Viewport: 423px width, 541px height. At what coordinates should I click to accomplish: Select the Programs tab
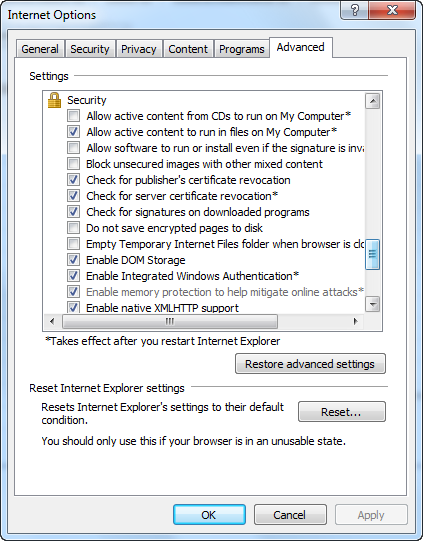coord(242,49)
